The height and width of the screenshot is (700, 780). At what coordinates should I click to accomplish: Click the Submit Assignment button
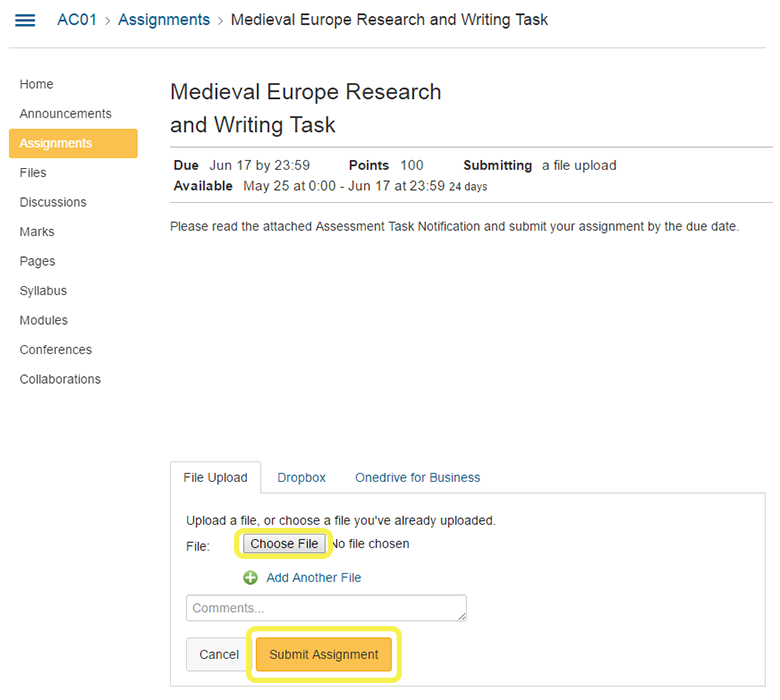tap(324, 655)
